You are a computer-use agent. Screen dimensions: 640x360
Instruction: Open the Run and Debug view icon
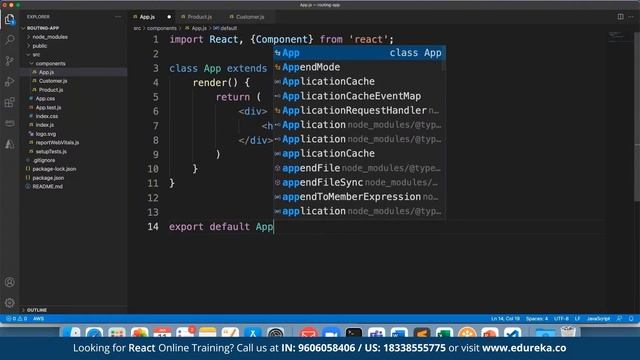coord(9,81)
